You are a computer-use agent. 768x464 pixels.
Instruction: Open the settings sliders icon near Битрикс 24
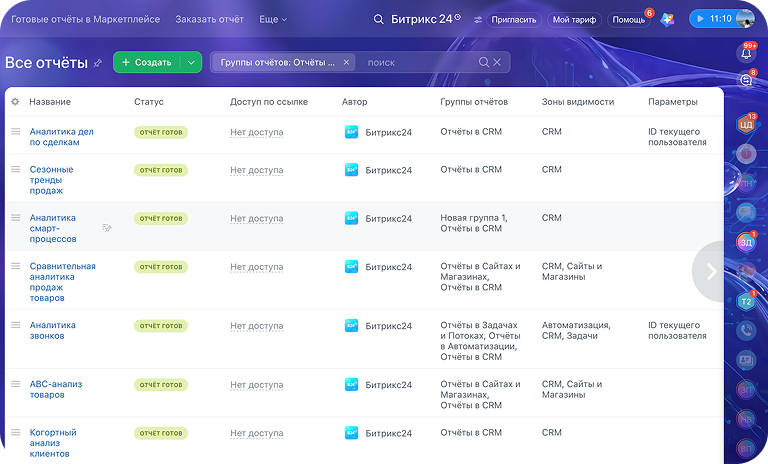pos(478,20)
